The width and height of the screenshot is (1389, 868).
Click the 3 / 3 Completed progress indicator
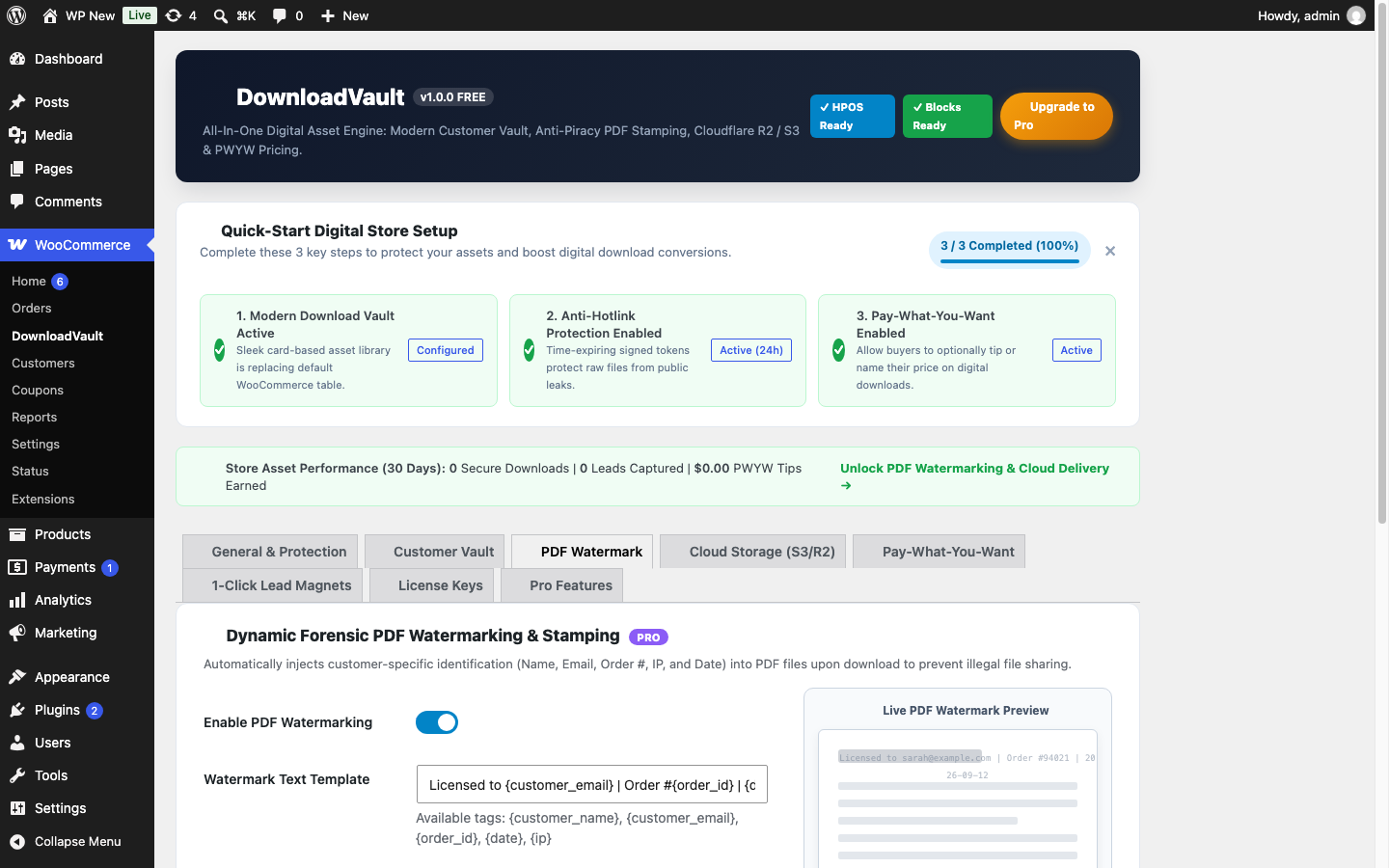tap(1010, 249)
